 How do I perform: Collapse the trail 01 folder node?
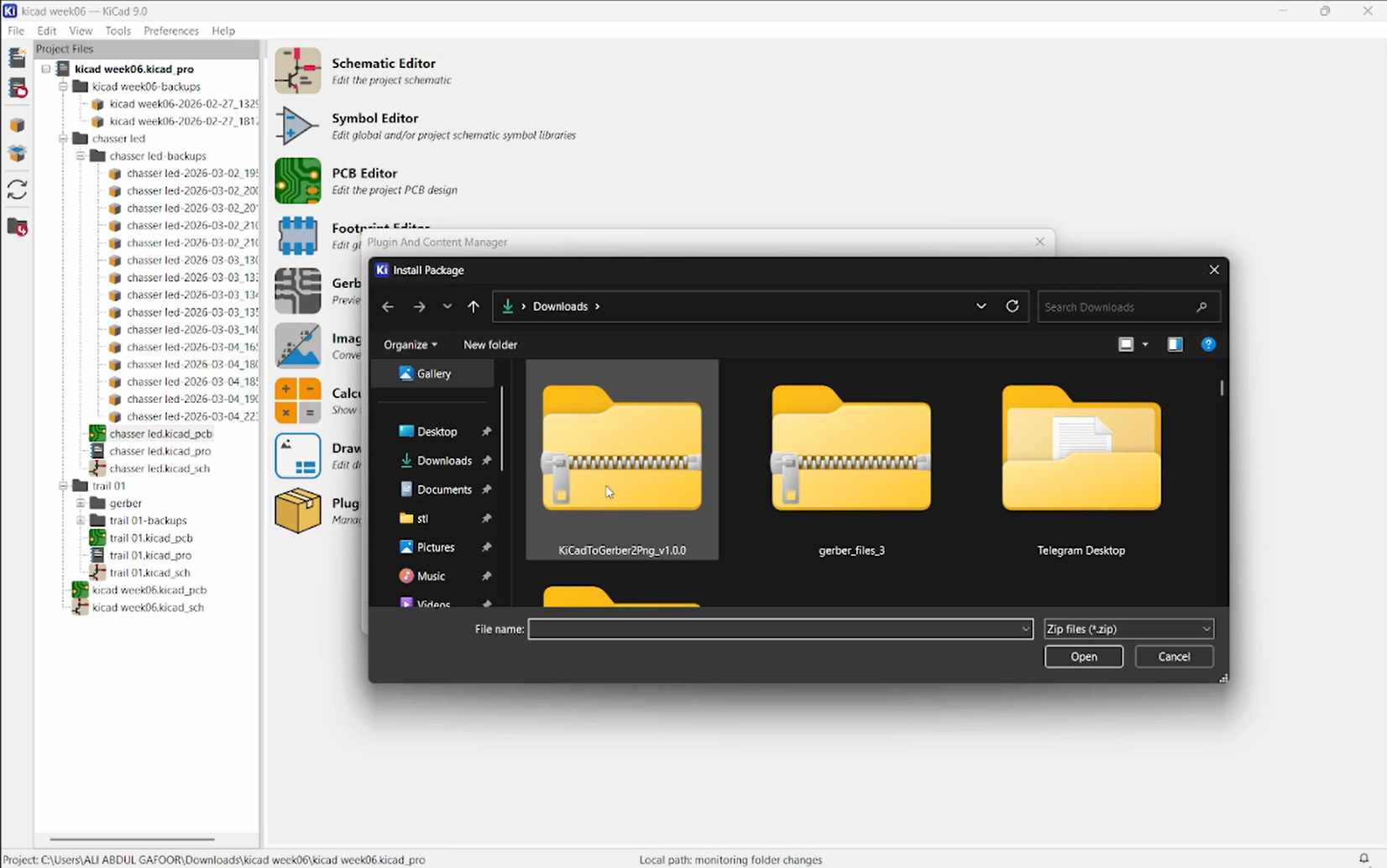[63, 486]
